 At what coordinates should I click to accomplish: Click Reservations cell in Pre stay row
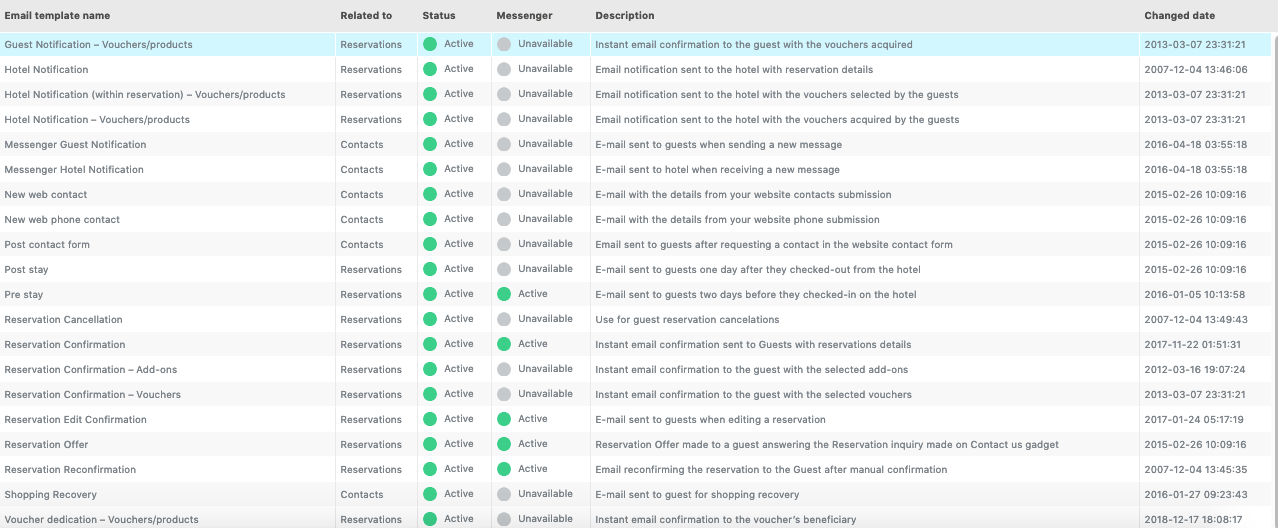pyautogui.click(x=371, y=294)
